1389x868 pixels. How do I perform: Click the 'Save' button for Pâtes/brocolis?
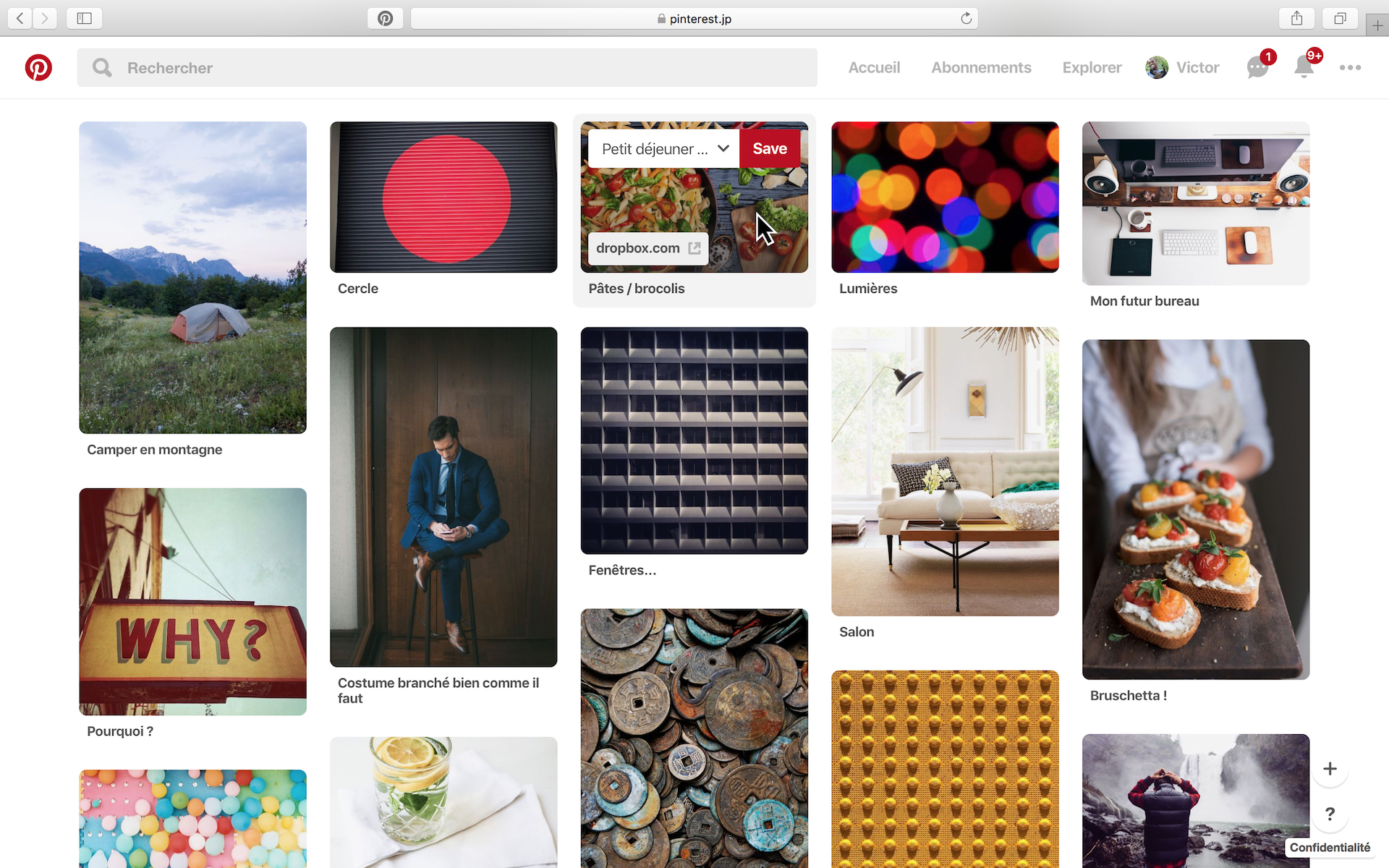[x=769, y=148]
